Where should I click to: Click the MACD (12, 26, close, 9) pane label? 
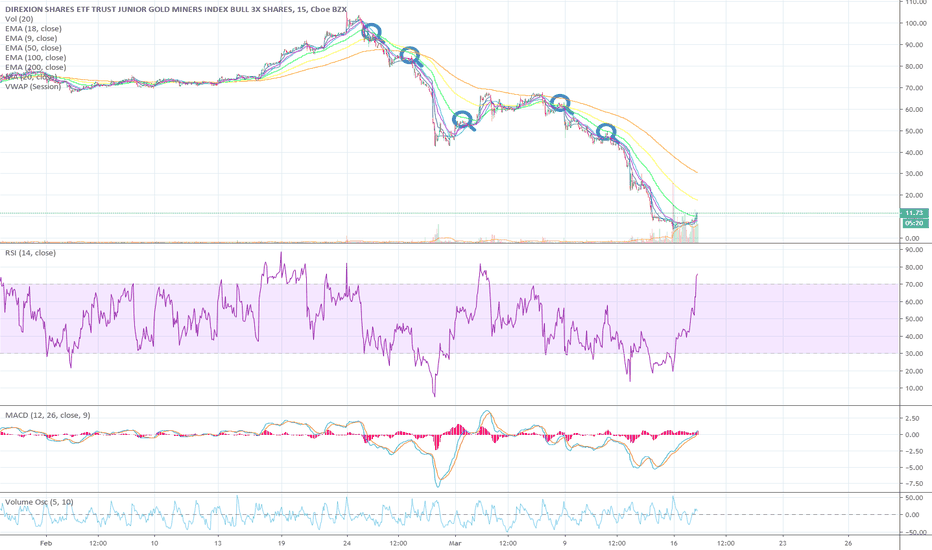tap(48, 415)
